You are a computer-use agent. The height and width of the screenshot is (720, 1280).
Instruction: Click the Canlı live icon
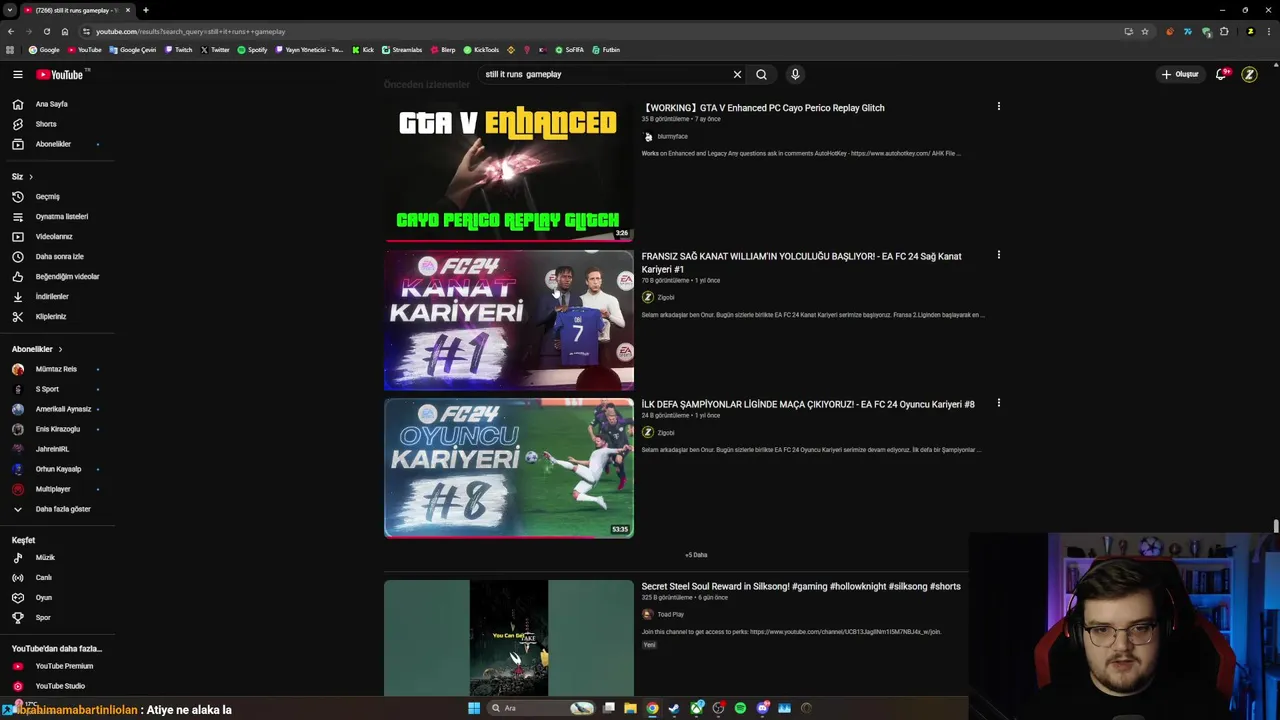[x=17, y=578]
